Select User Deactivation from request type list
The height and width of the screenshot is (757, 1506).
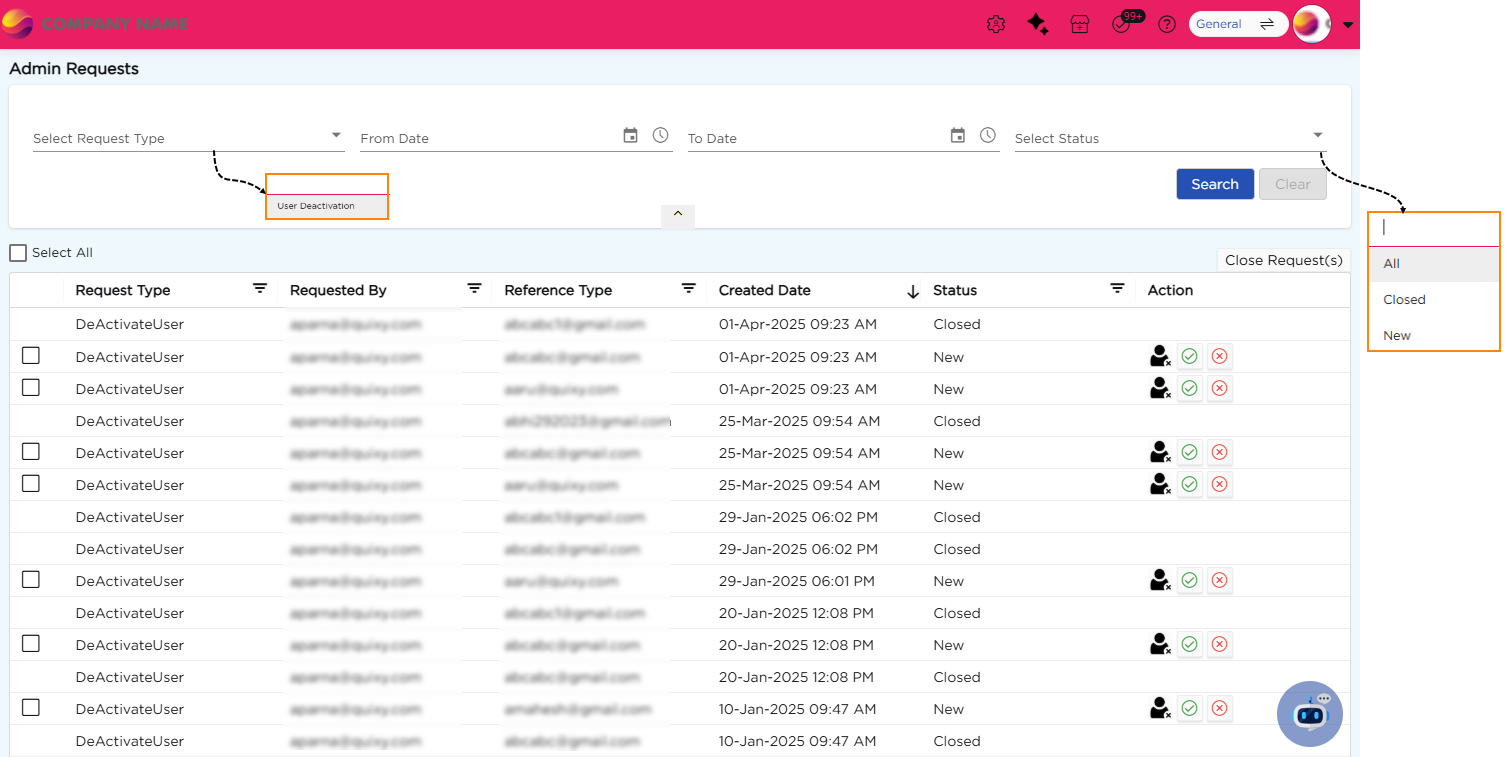click(x=316, y=206)
